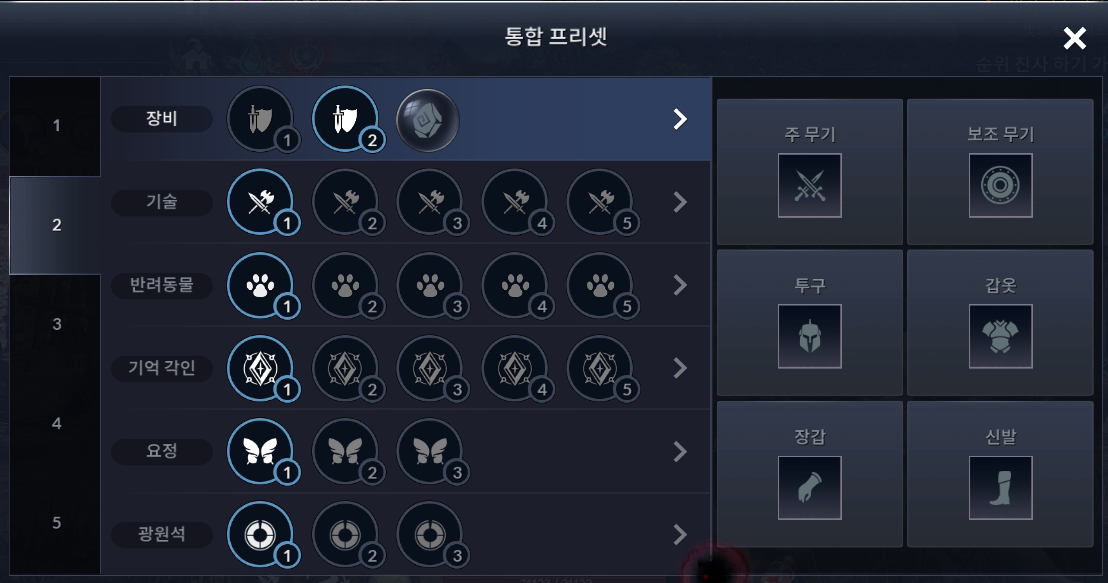
Task: Click the rose gem orb icon
Action: click(428, 120)
